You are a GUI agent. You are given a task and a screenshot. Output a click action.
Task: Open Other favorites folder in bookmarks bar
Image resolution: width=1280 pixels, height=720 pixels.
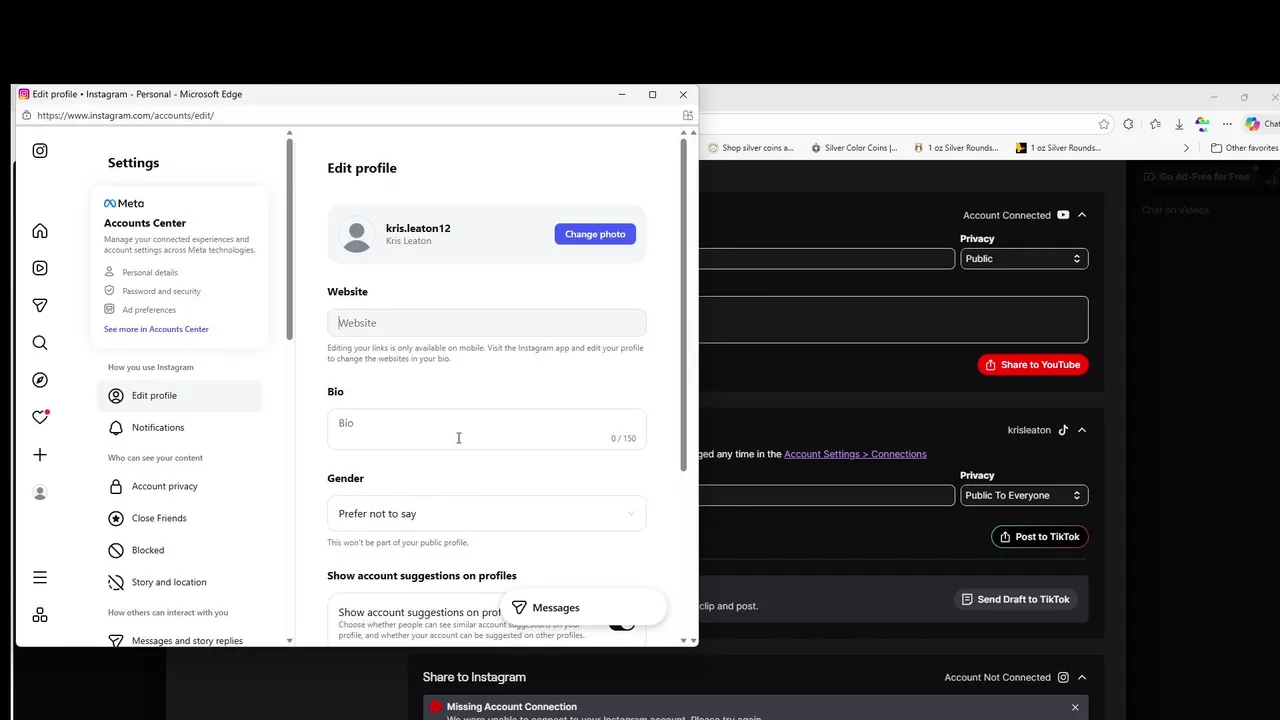click(1244, 148)
